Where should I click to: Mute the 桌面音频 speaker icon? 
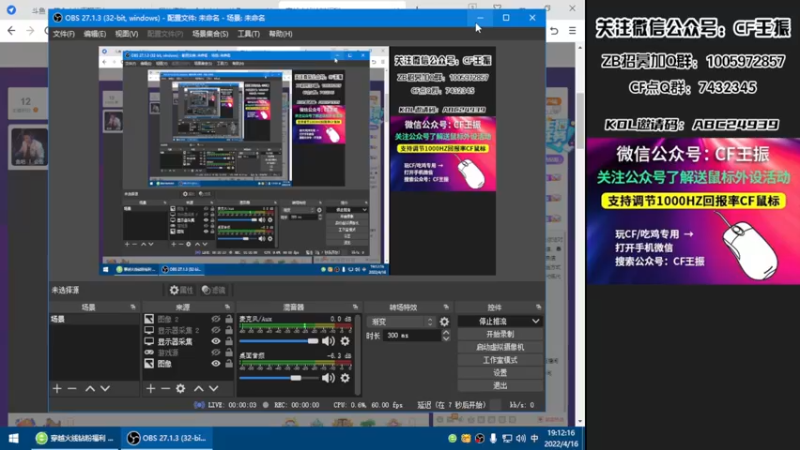(329, 378)
